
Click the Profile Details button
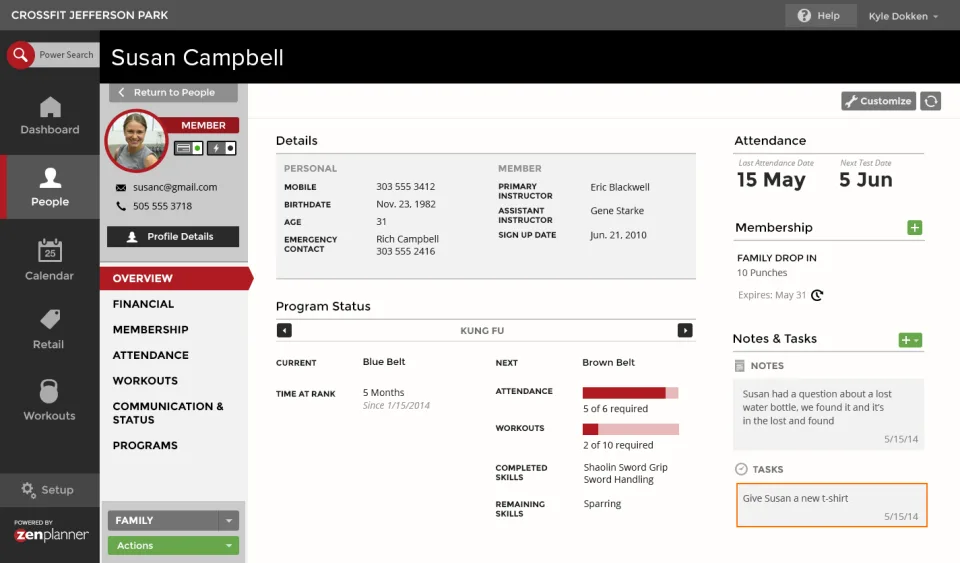point(173,237)
